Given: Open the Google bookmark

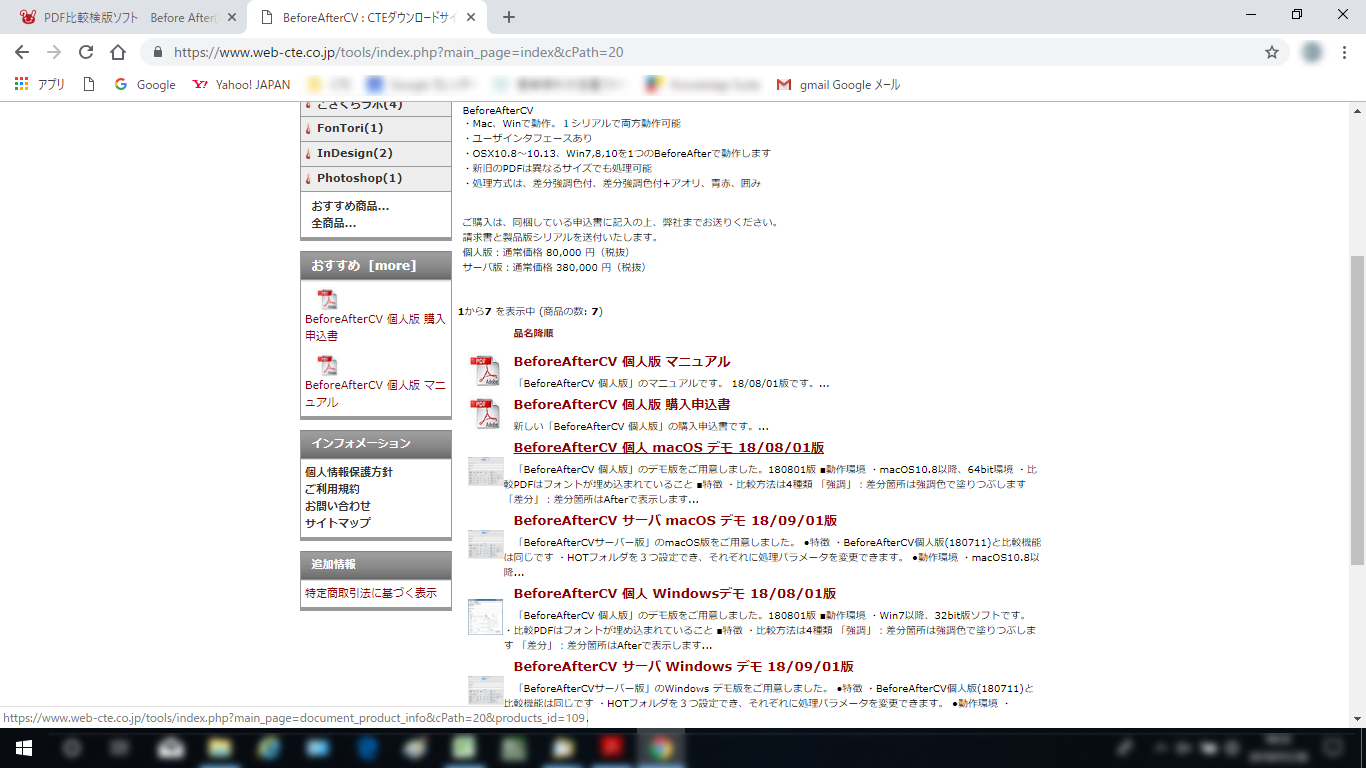Looking at the screenshot, I should point(145,85).
